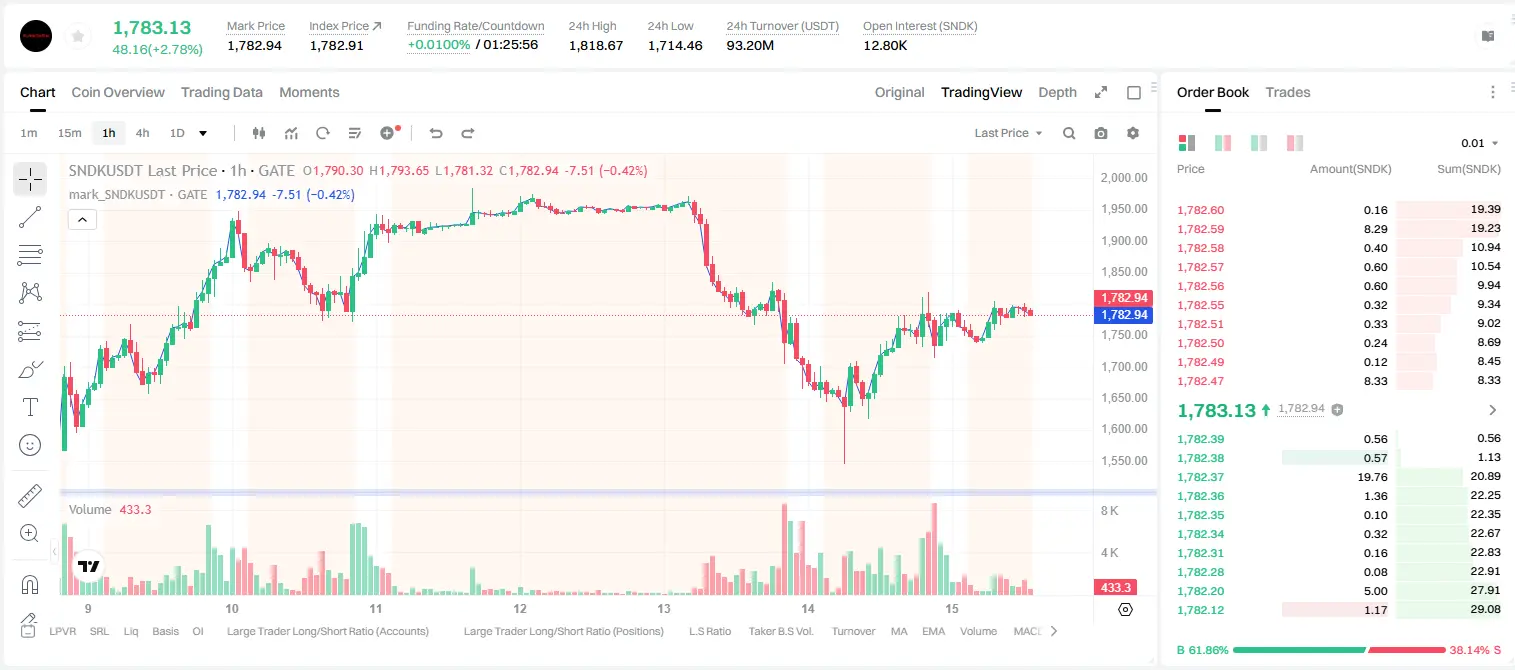The height and width of the screenshot is (670, 1515).
Task: Expand the Last Price dropdown
Action: point(1008,133)
